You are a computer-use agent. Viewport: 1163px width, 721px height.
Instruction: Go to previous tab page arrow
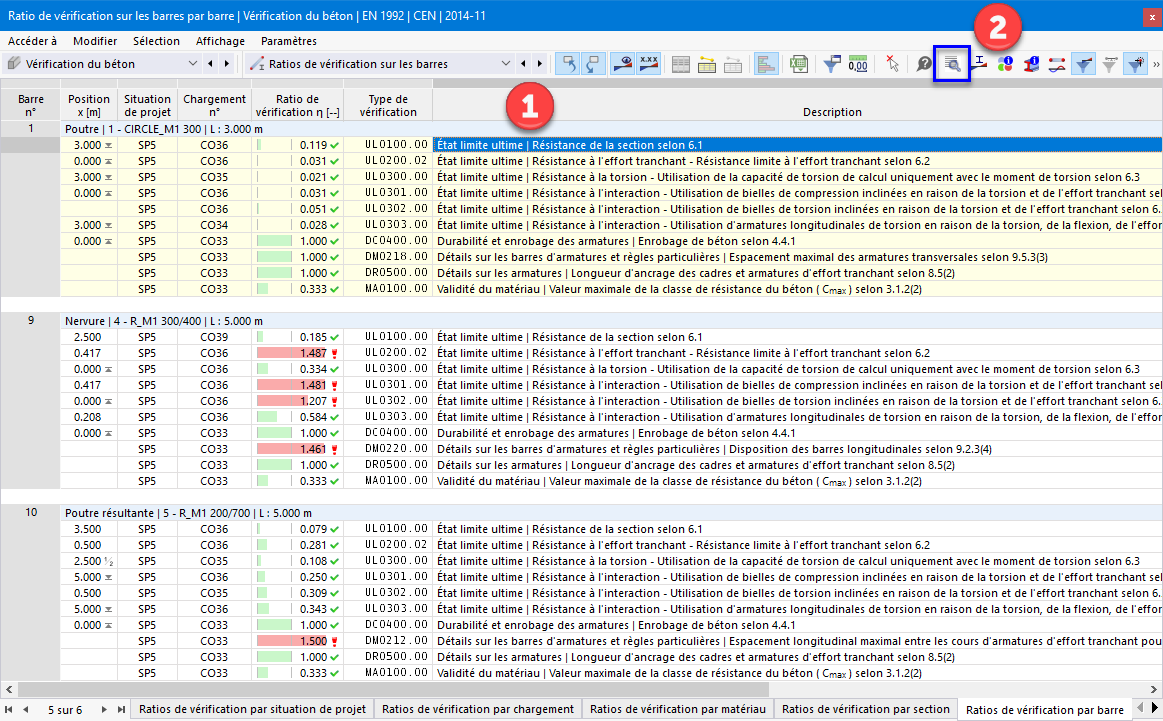coord(26,710)
